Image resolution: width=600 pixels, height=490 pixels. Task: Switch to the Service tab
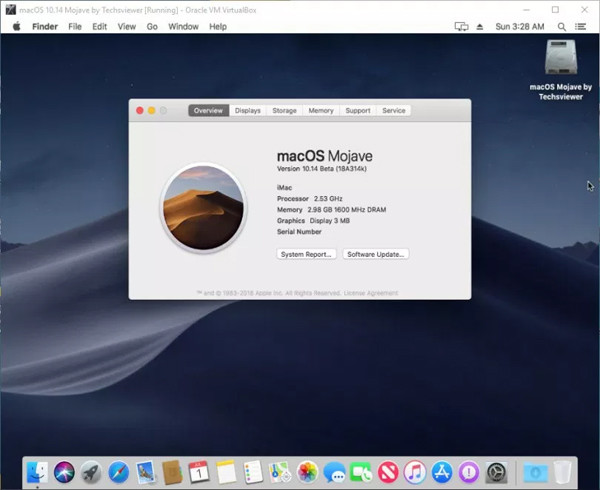pyautogui.click(x=394, y=111)
